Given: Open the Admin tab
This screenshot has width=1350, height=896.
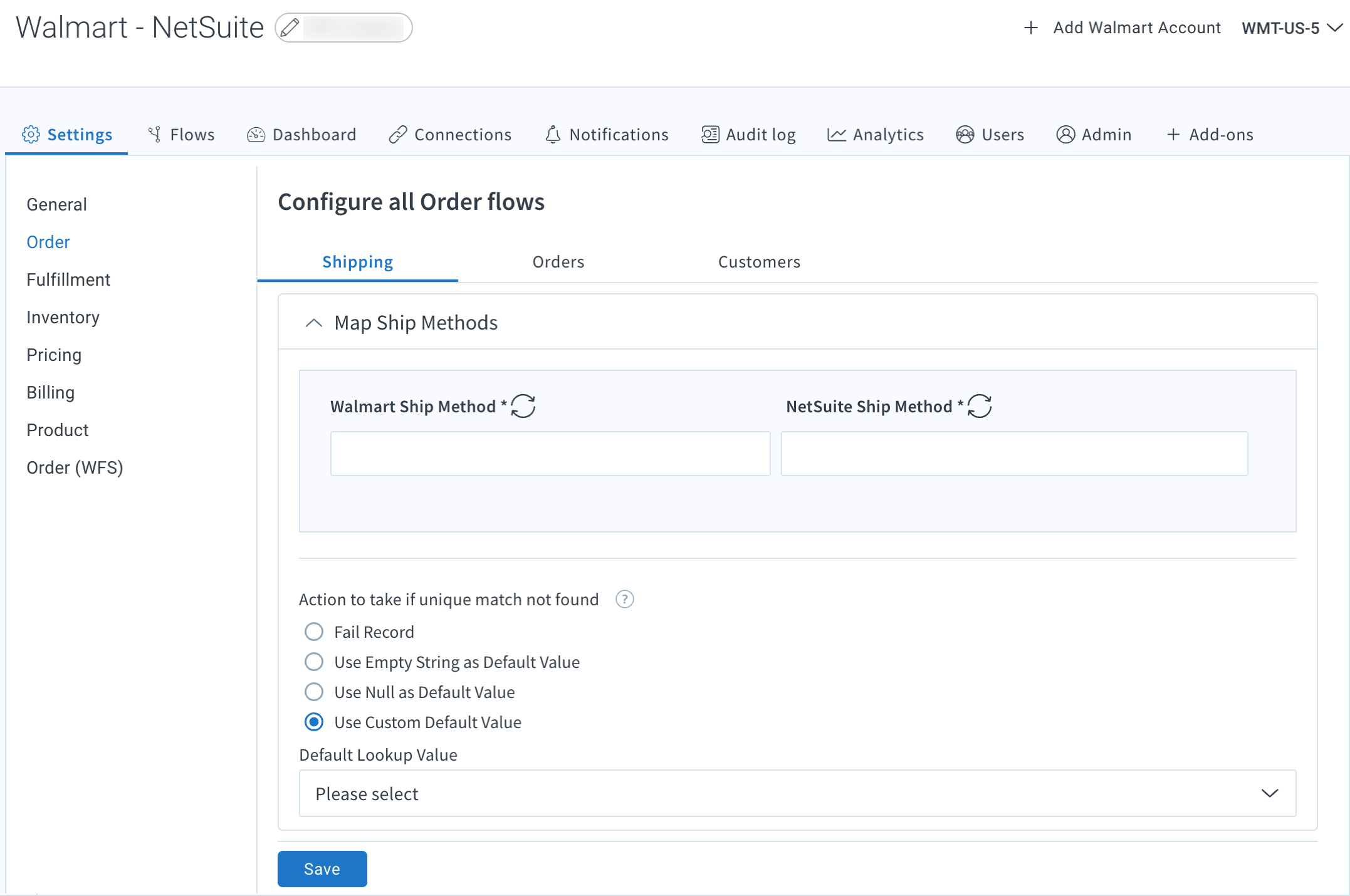Looking at the screenshot, I should 1094,135.
